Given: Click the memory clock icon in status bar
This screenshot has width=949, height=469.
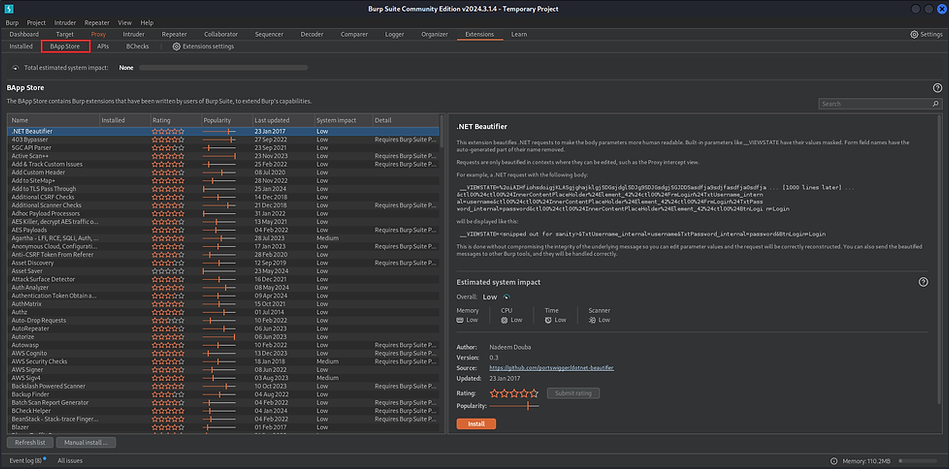Looking at the screenshot, I should coord(835,461).
